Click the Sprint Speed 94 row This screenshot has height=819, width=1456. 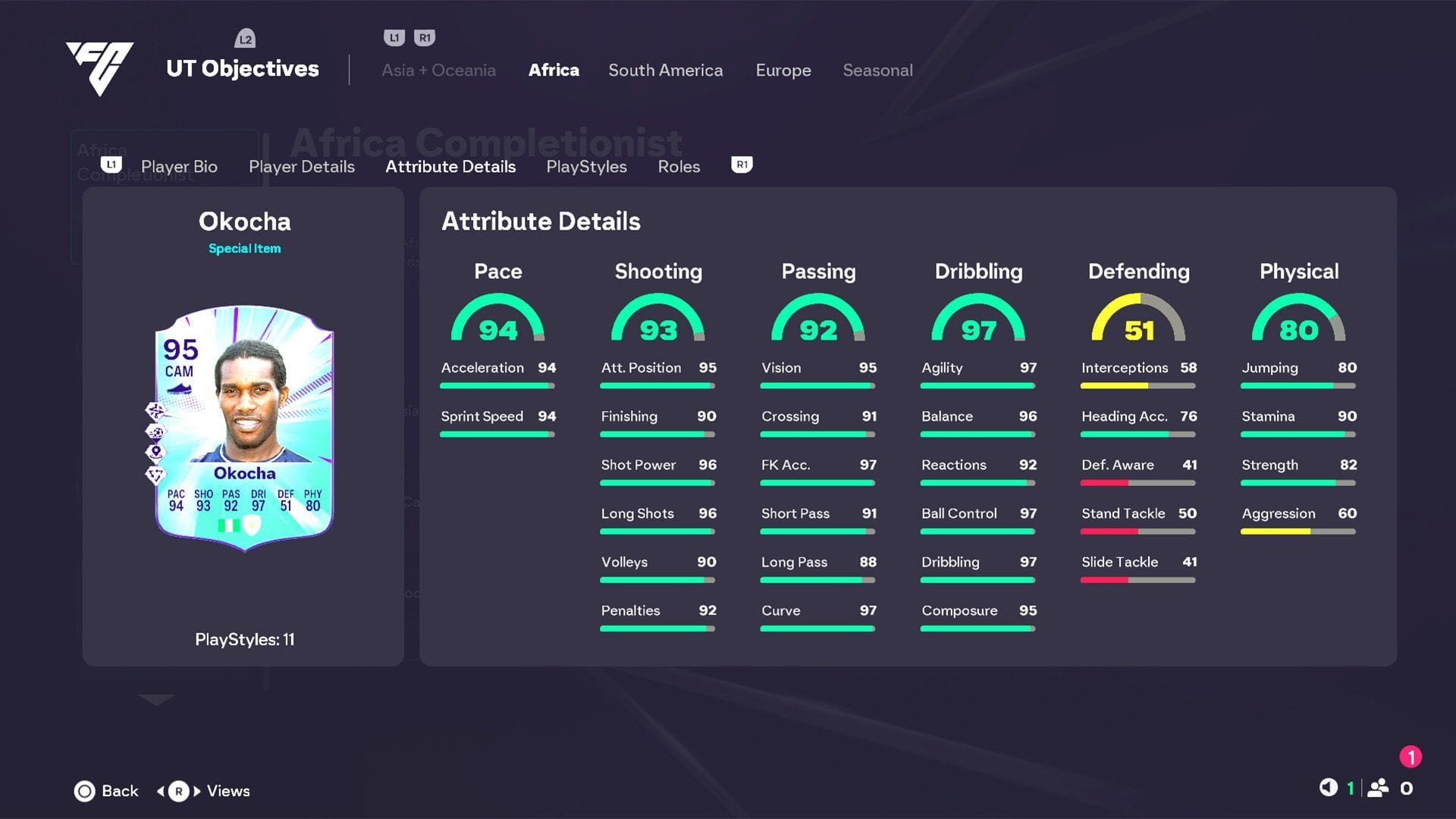click(497, 423)
